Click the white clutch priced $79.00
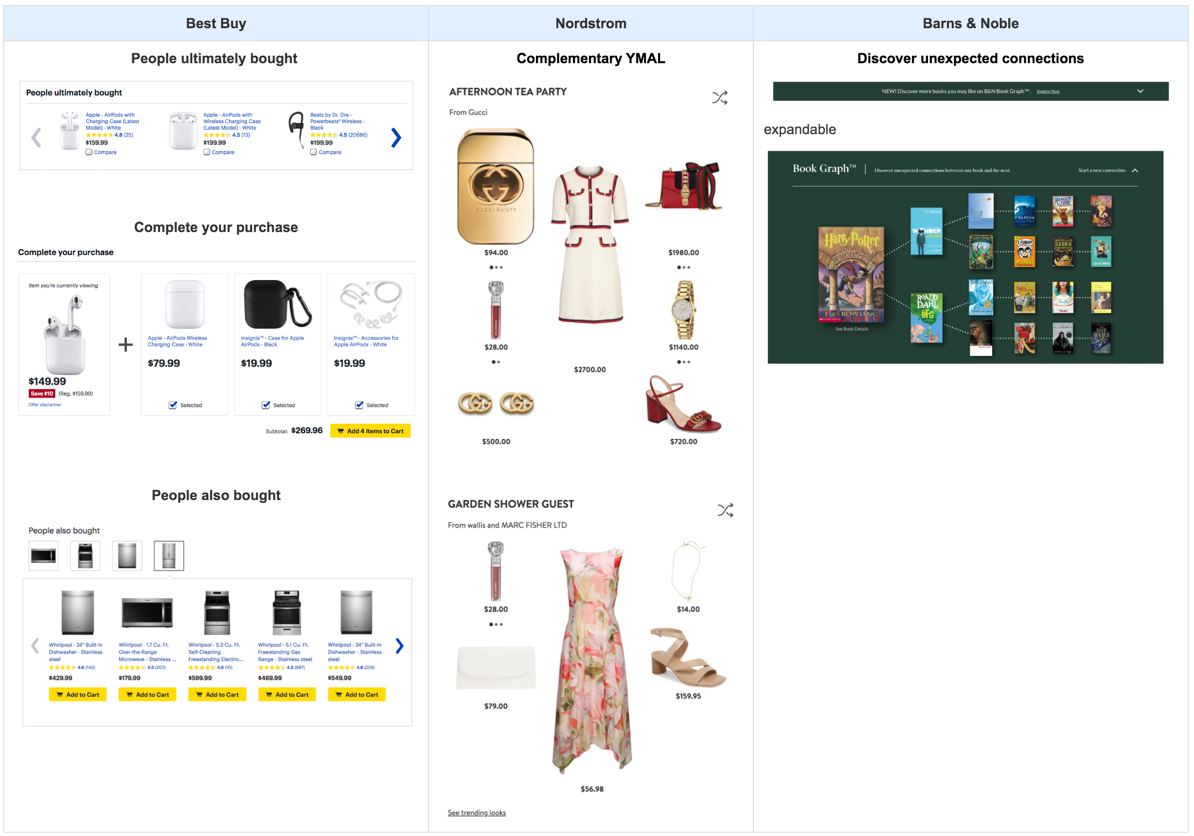The image size is (1194, 836). (496, 668)
